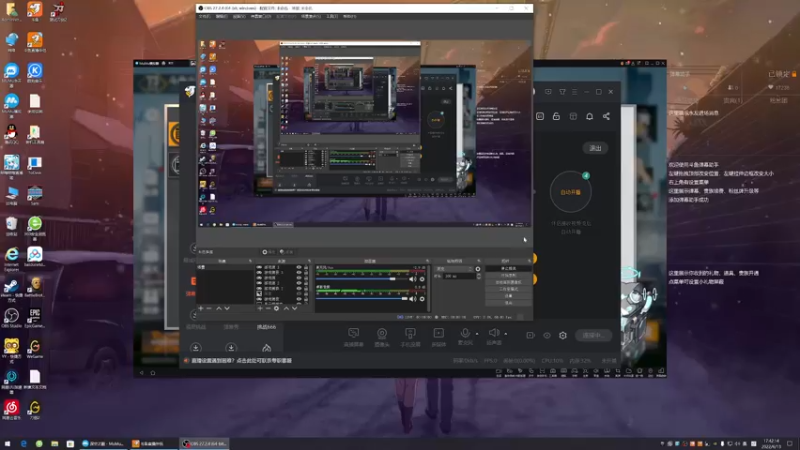Click layout box icon beside the bell

(x=573, y=116)
